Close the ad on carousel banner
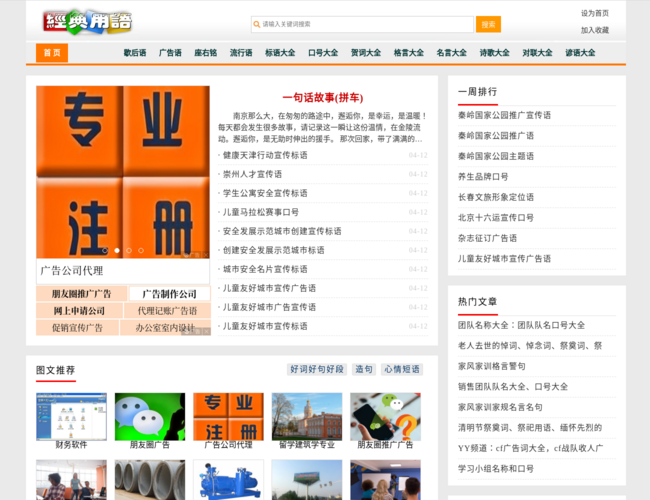 [206, 255]
